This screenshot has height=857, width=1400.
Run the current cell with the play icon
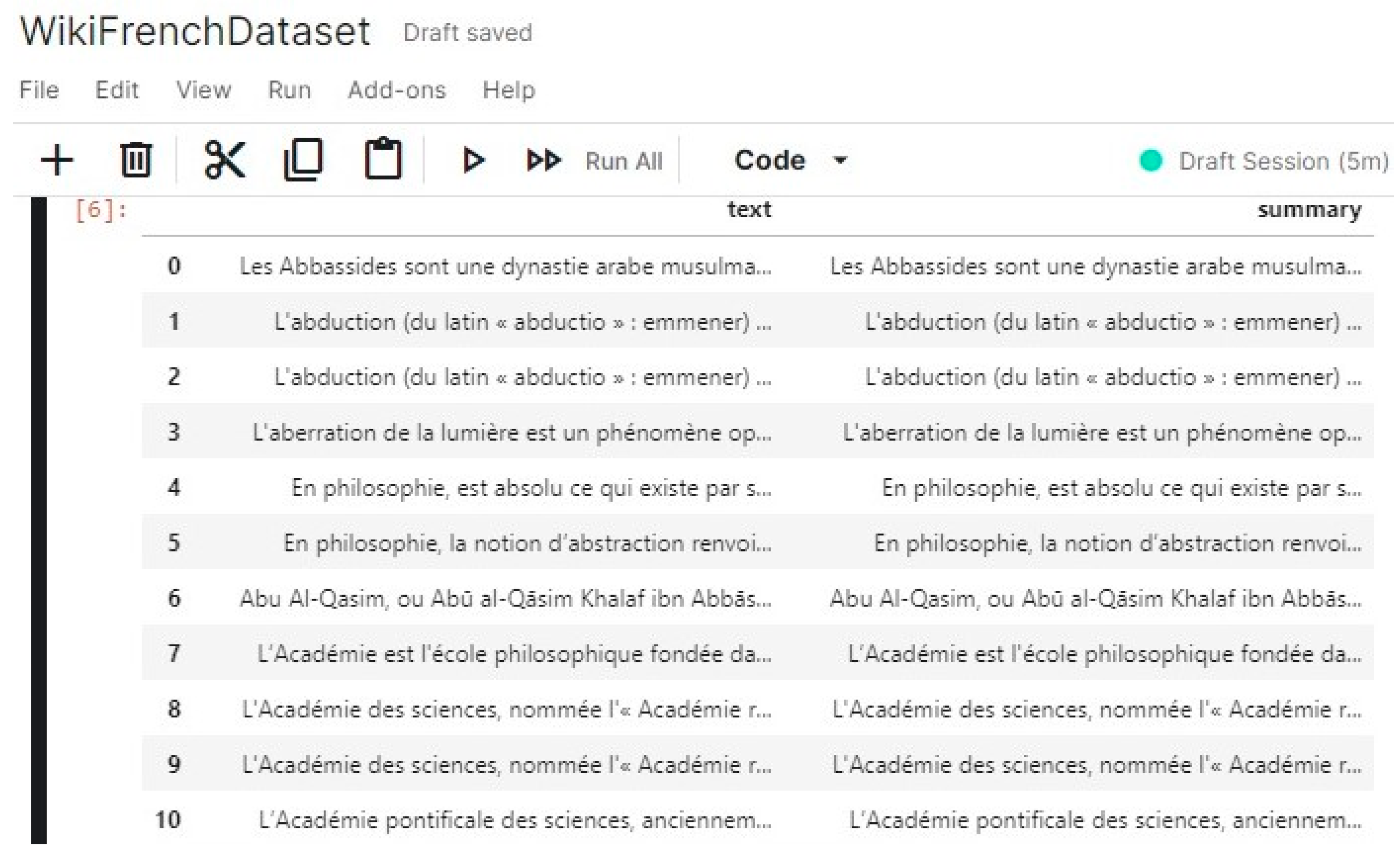(473, 160)
